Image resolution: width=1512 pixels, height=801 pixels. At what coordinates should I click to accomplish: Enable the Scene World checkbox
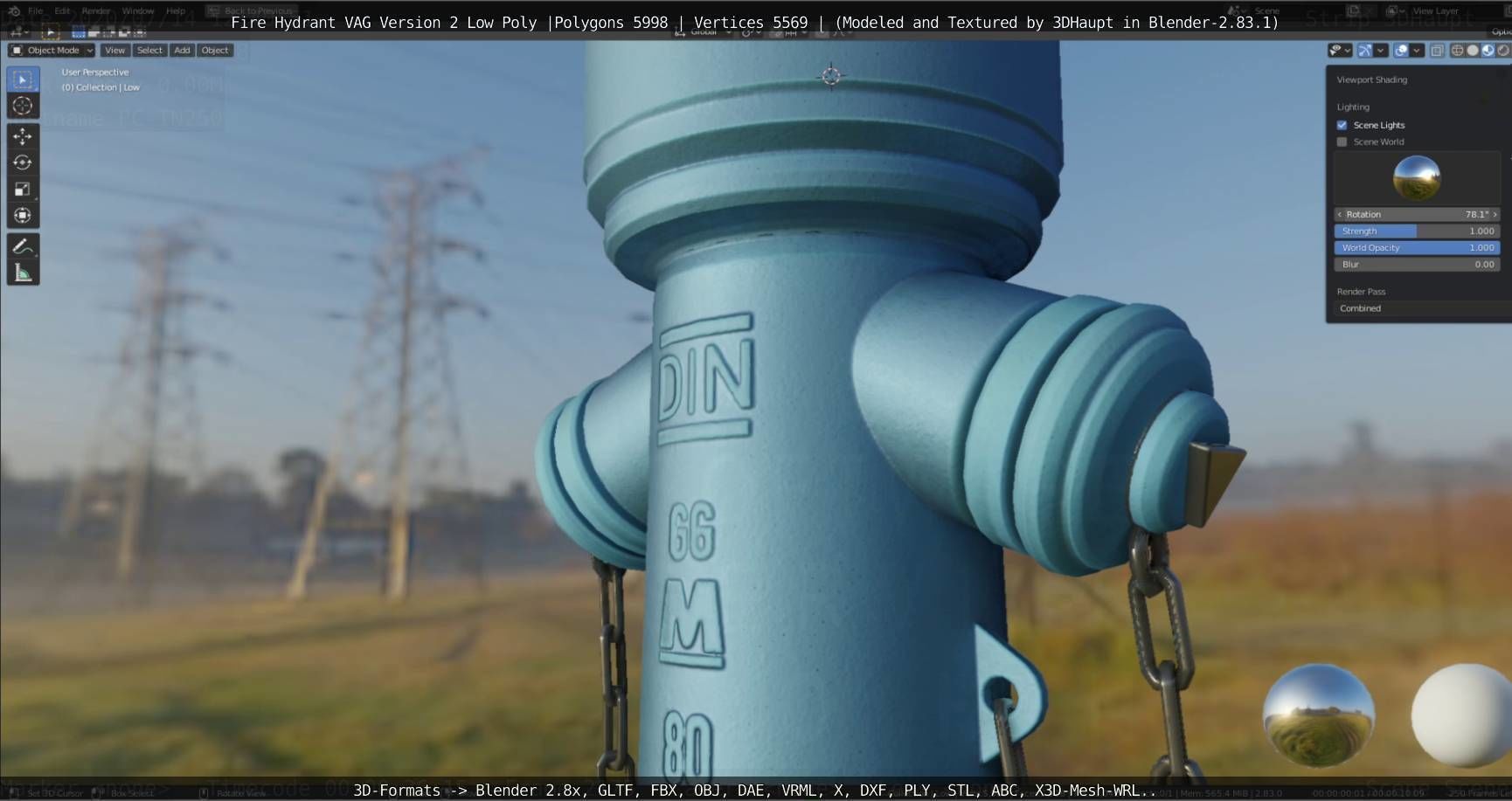click(1342, 142)
